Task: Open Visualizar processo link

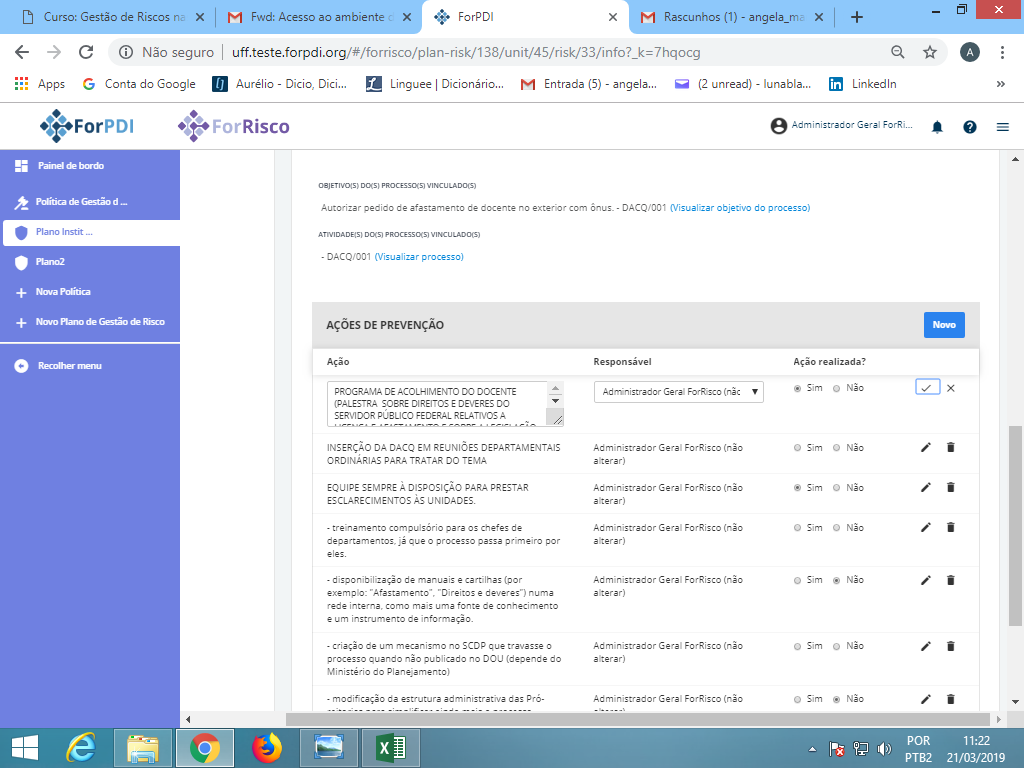Action: (419, 257)
